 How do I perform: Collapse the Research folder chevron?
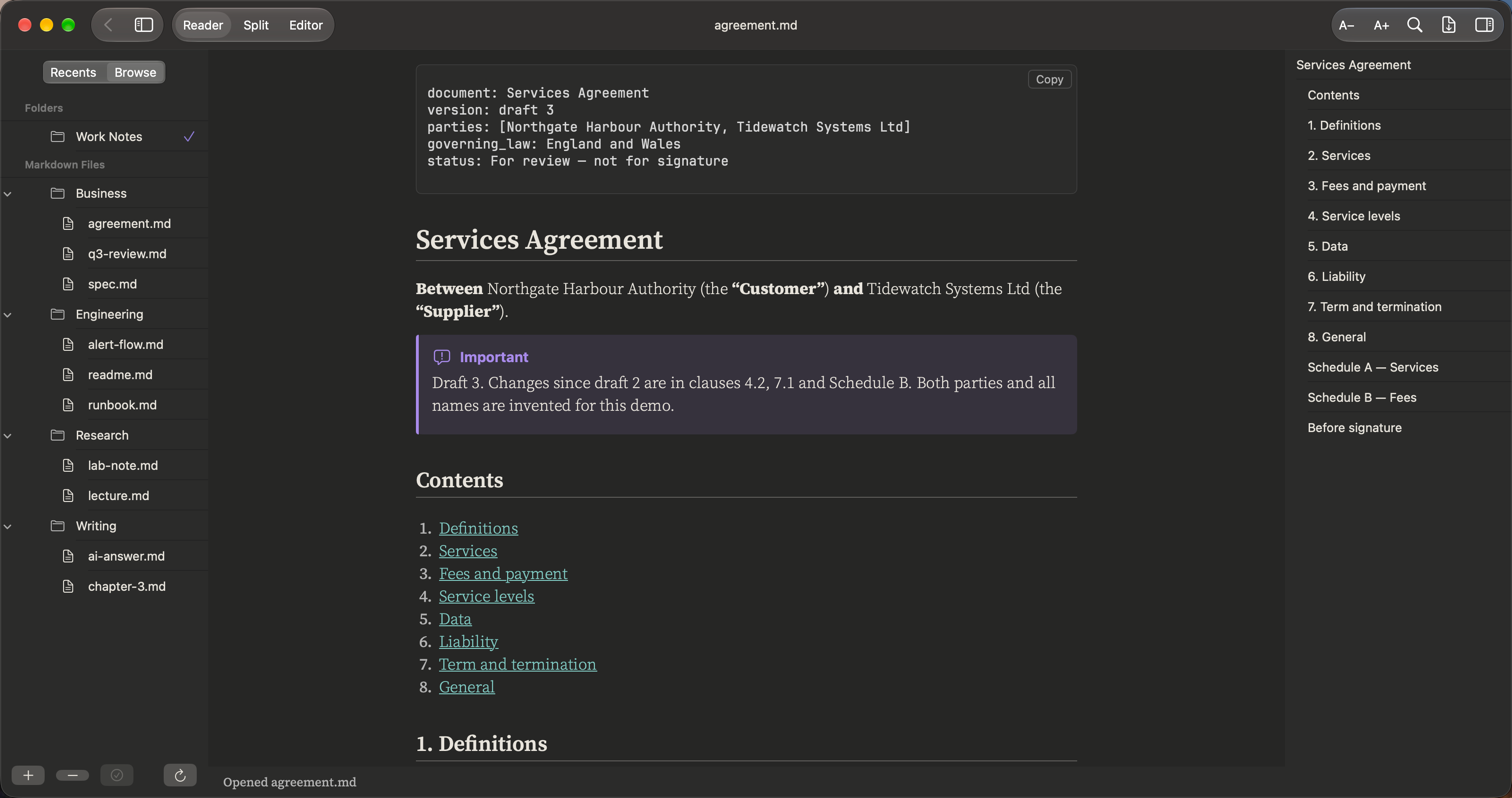point(8,436)
